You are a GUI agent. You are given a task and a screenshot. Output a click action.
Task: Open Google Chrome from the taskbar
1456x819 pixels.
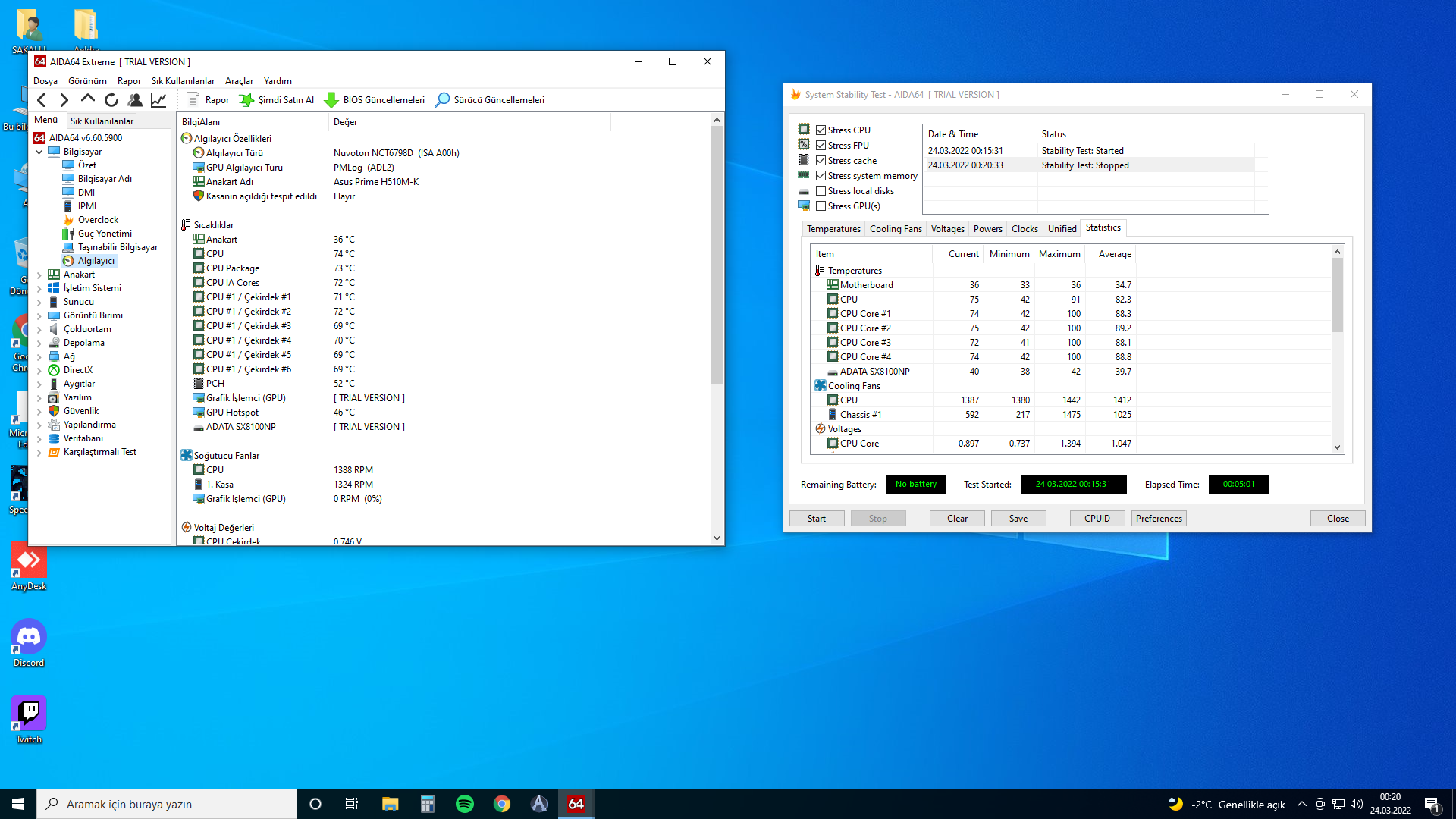coord(502,804)
